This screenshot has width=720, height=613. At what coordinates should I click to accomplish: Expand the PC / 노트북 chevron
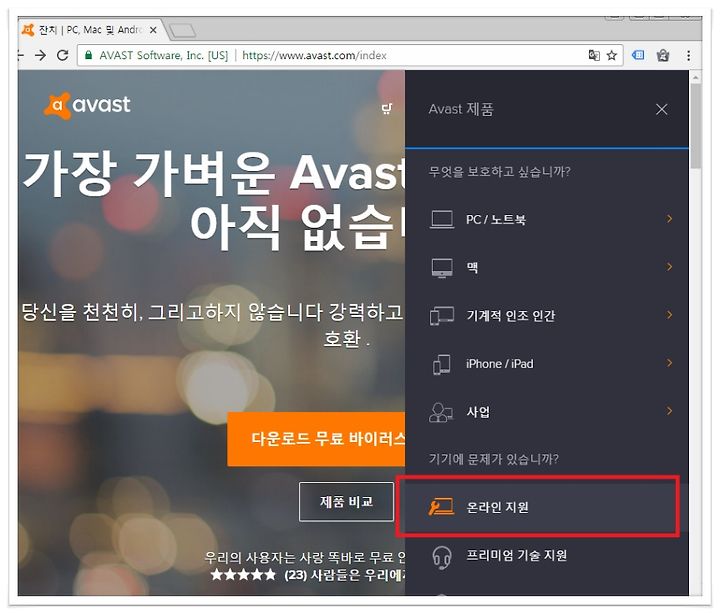669,219
